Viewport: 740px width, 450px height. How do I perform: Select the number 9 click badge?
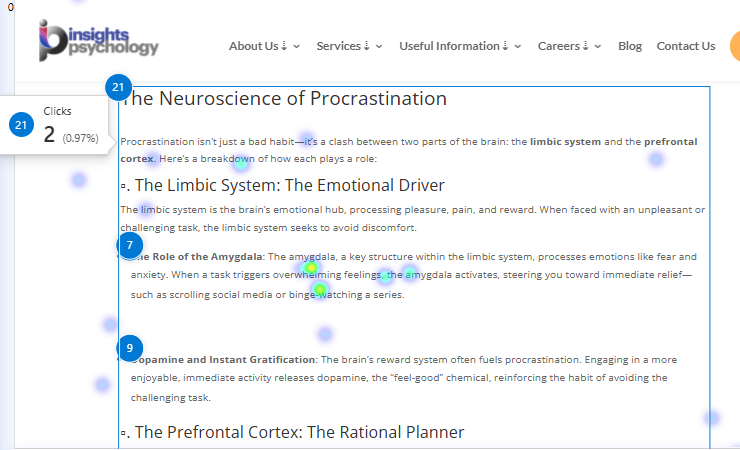coord(129,349)
